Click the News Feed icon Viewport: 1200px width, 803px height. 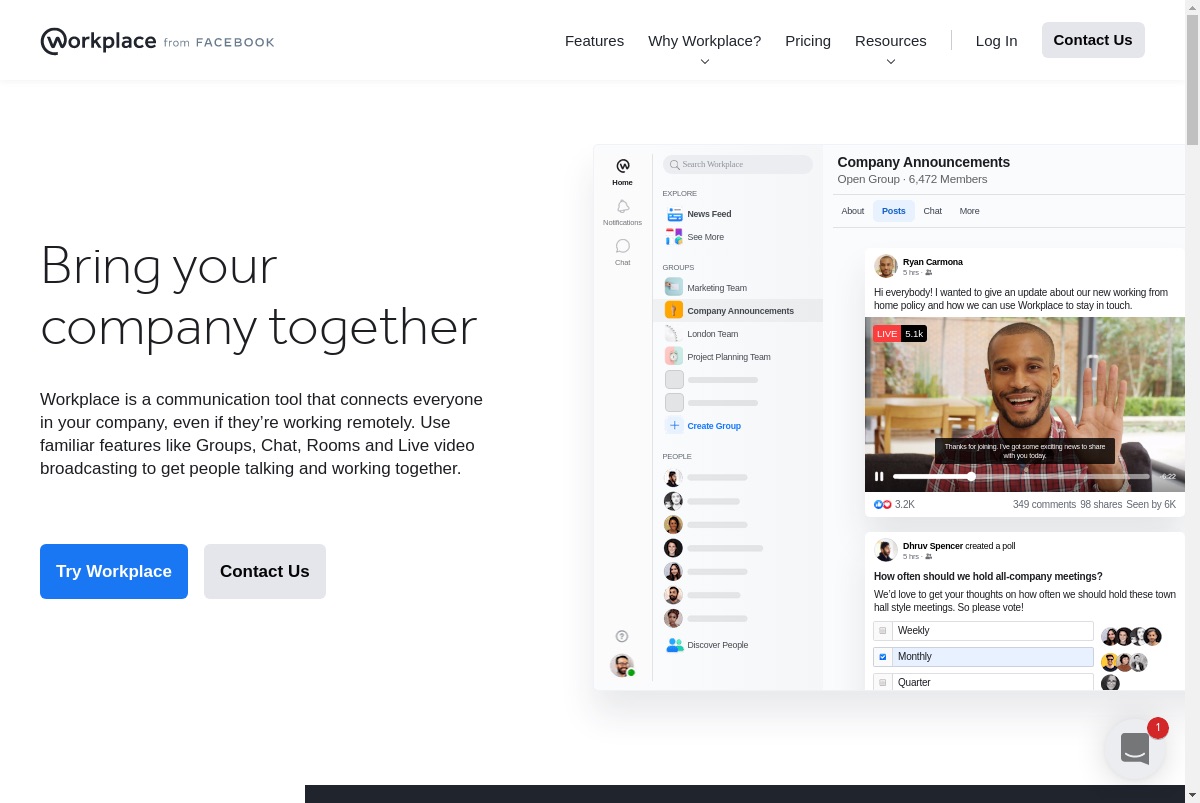click(x=674, y=214)
